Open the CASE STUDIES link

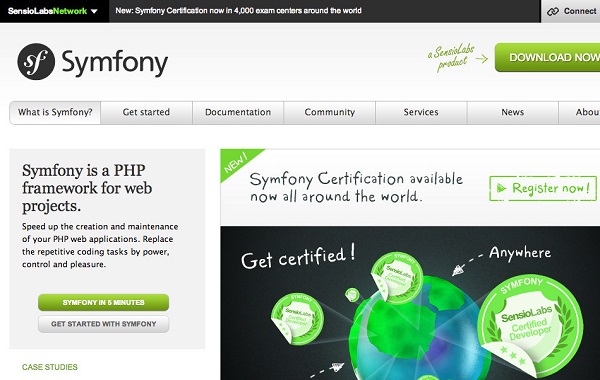point(50,367)
